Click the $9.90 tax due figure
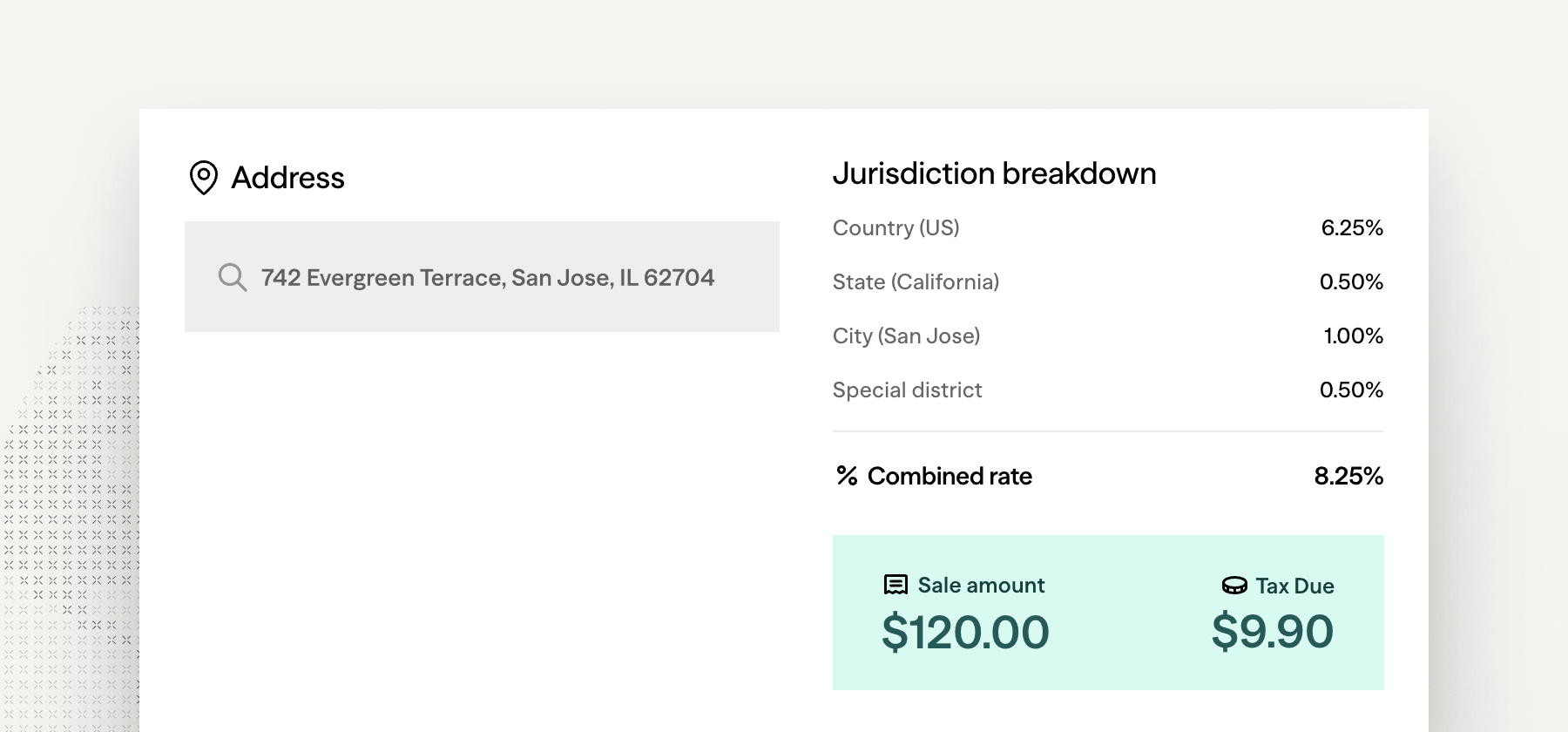1568x732 pixels. coord(1272,631)
